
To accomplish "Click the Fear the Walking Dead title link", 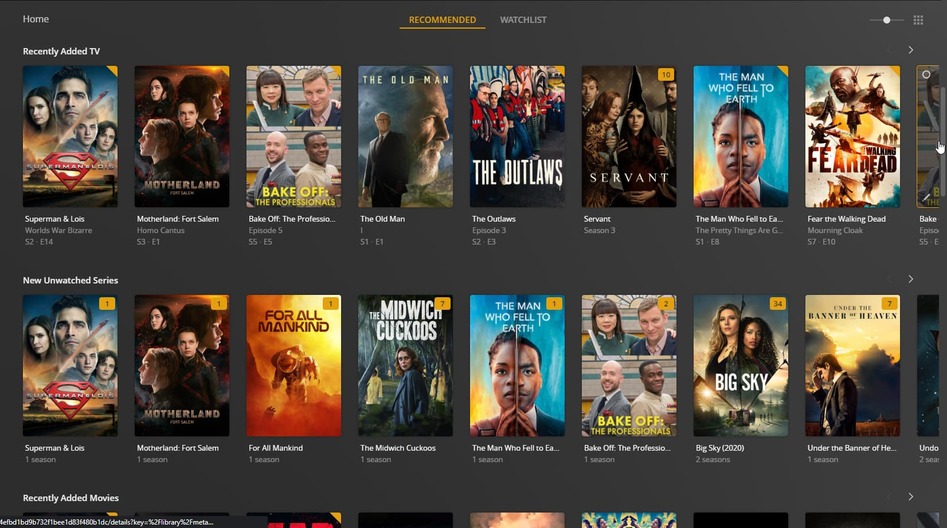I will (846, 219).
